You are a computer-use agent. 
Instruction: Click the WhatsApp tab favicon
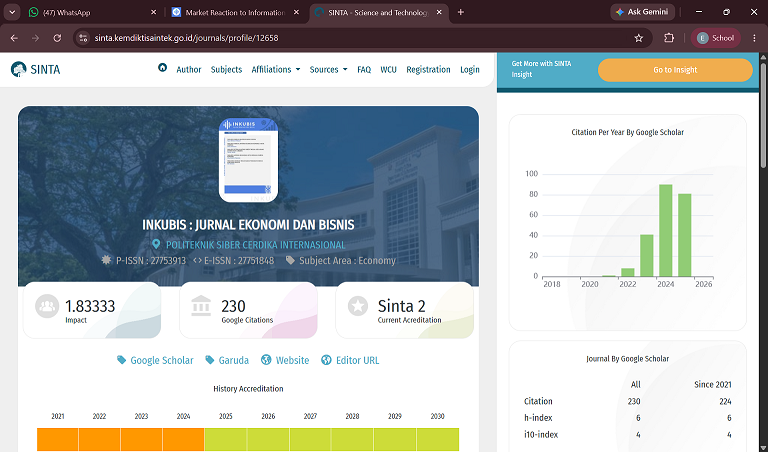[x=33, y=12]
